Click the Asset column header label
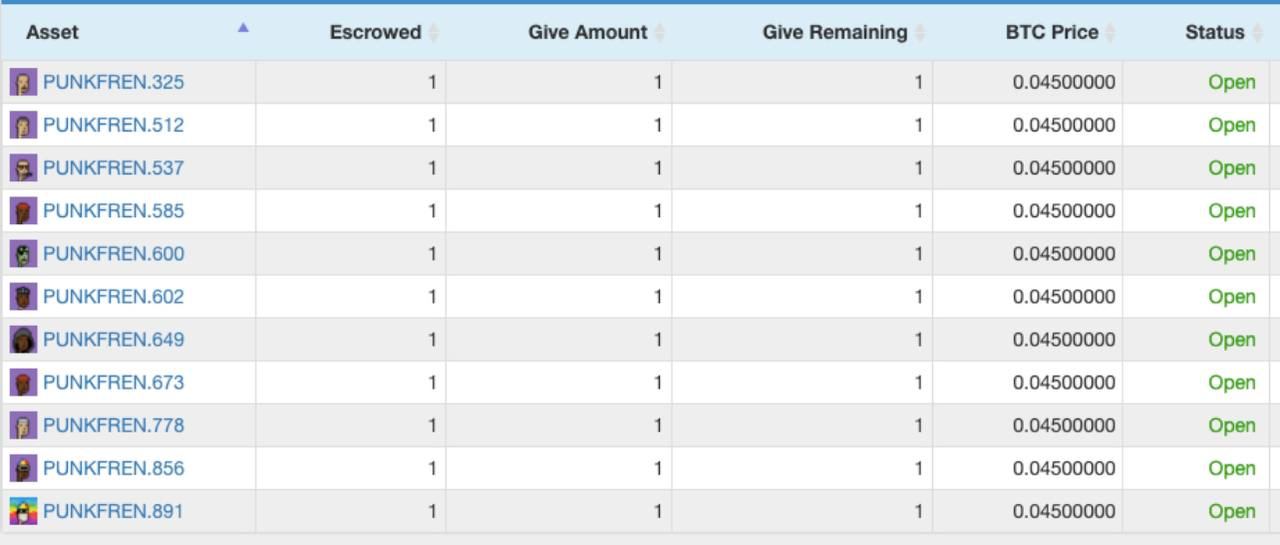The width and height of the screenshot is (1280, 545). (52, 33)
